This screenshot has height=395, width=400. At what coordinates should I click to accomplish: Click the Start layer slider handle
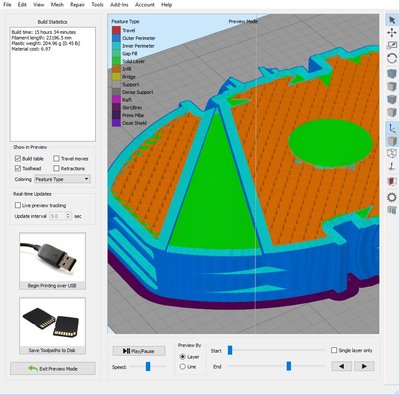point(230,350)
